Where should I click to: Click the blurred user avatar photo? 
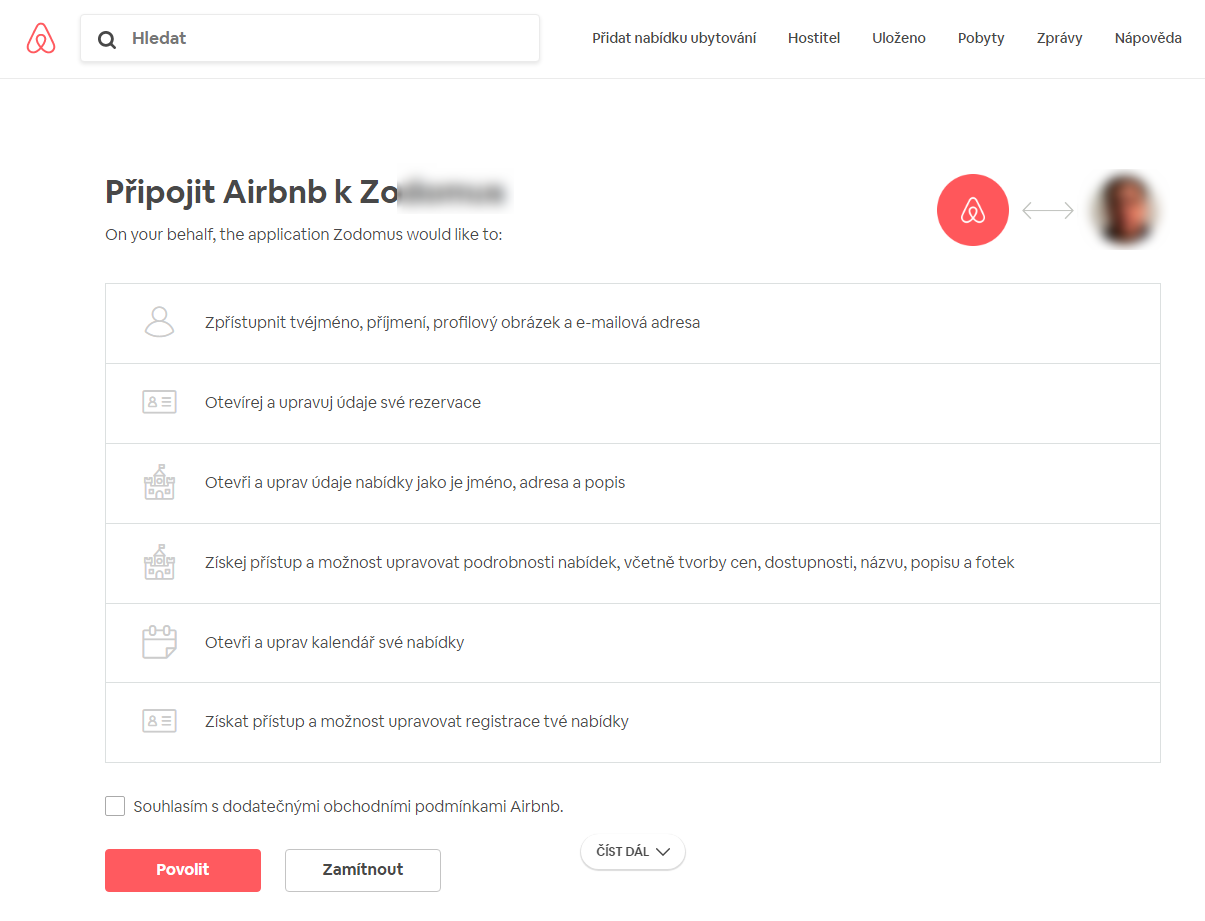point(1125,210)
